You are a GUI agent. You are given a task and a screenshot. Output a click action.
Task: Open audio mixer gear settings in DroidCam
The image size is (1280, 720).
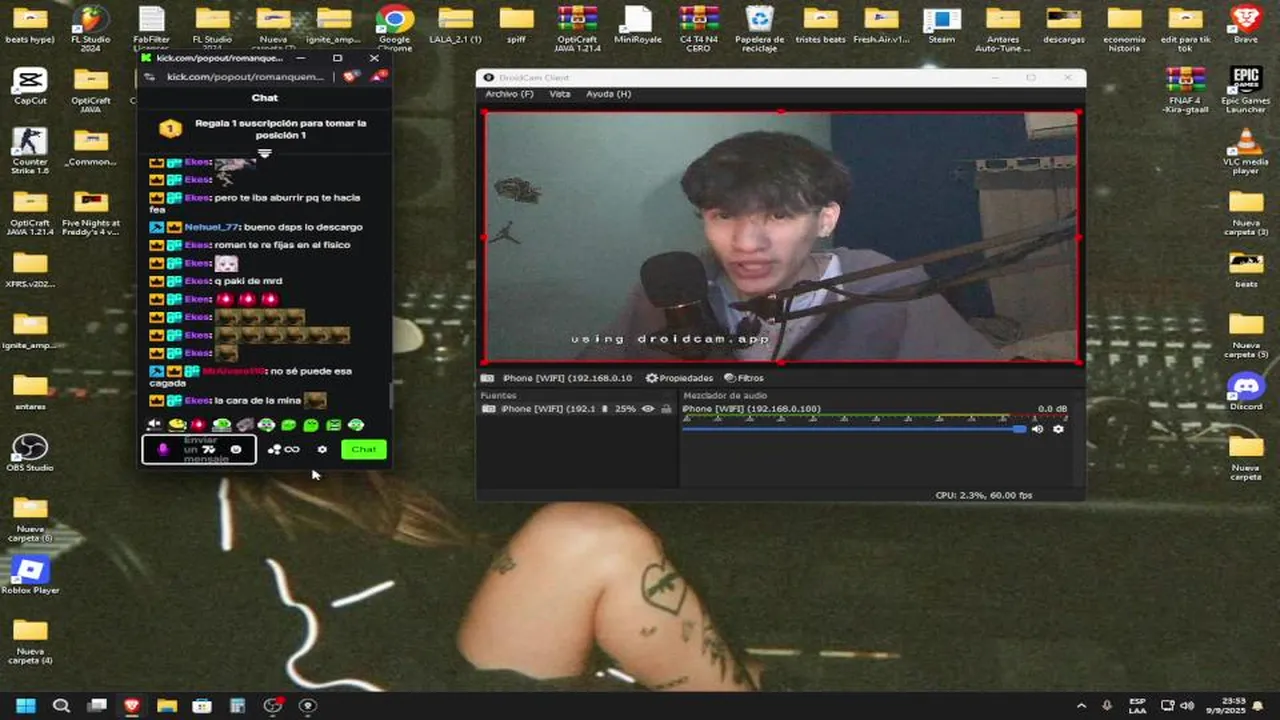(1058, 429)
